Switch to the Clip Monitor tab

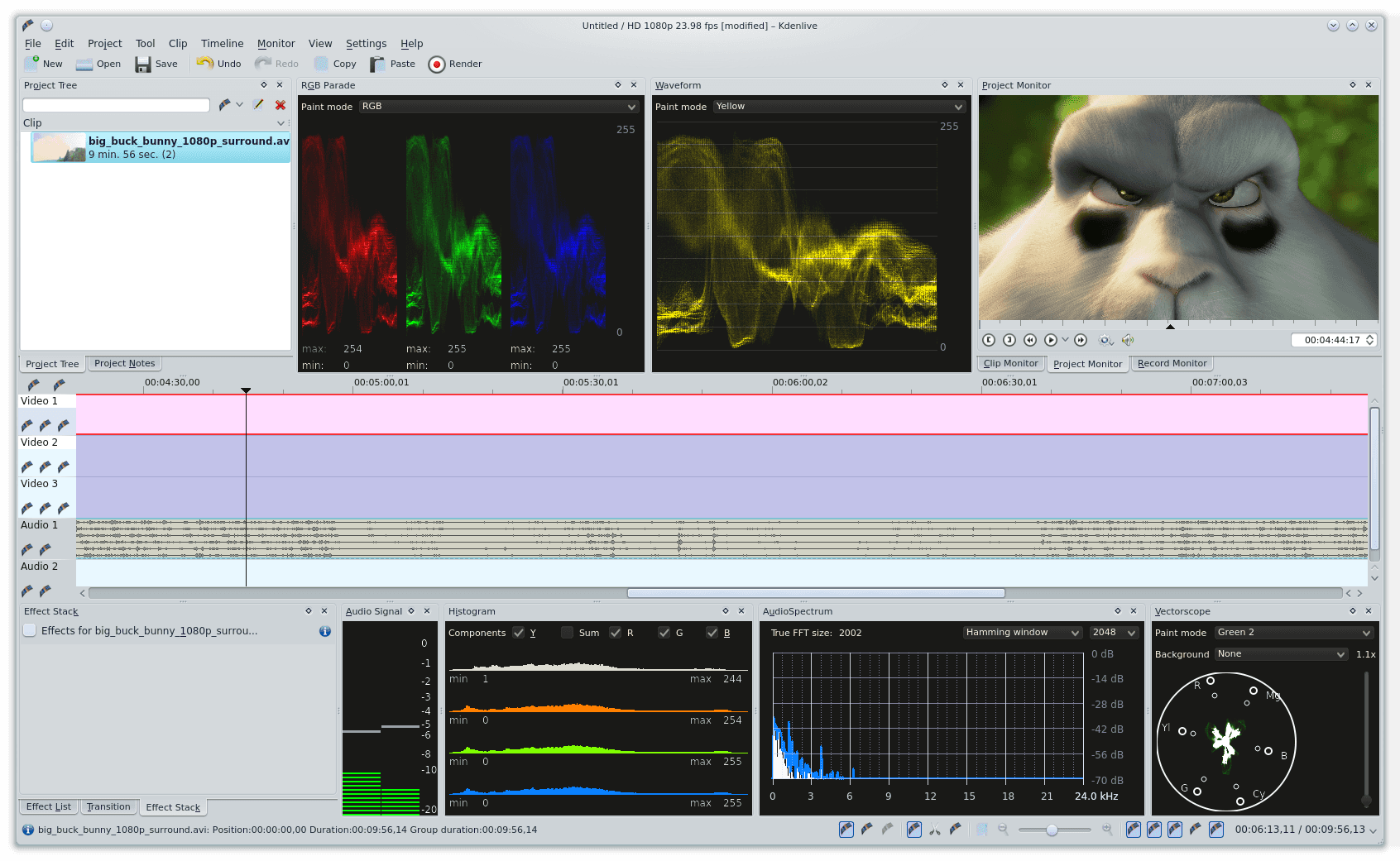click(1010, 363)
